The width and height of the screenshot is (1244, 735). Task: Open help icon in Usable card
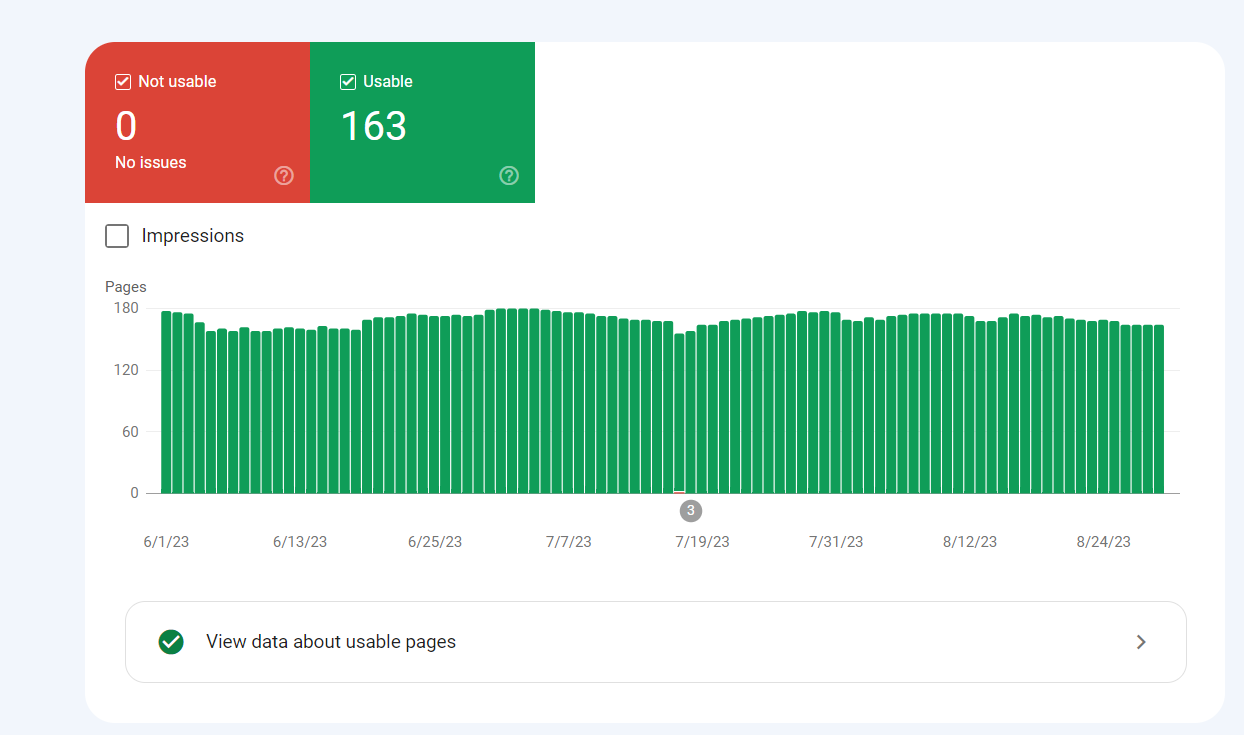point(509,176)
